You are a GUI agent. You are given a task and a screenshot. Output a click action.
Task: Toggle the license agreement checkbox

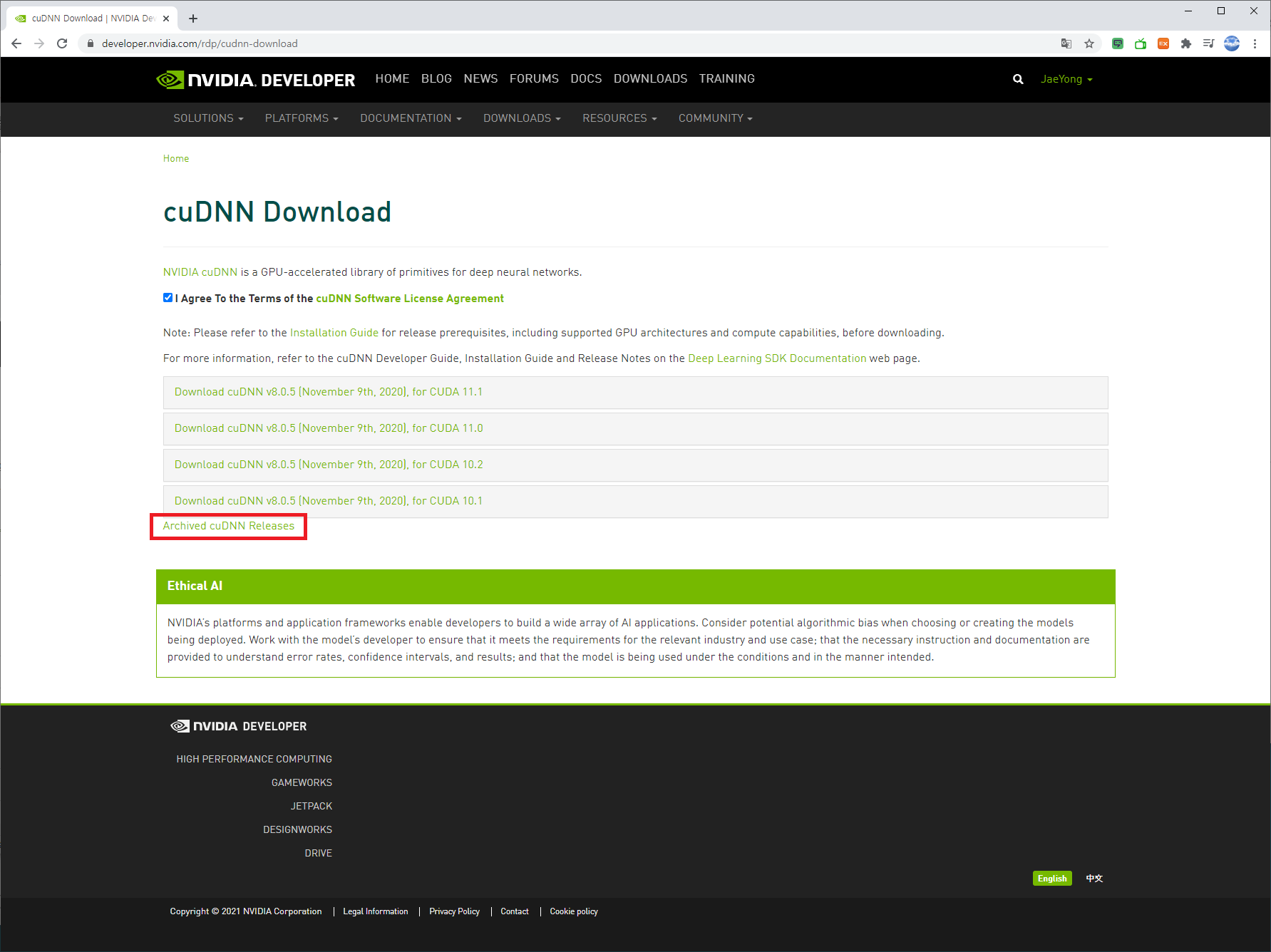pos(168,298)
